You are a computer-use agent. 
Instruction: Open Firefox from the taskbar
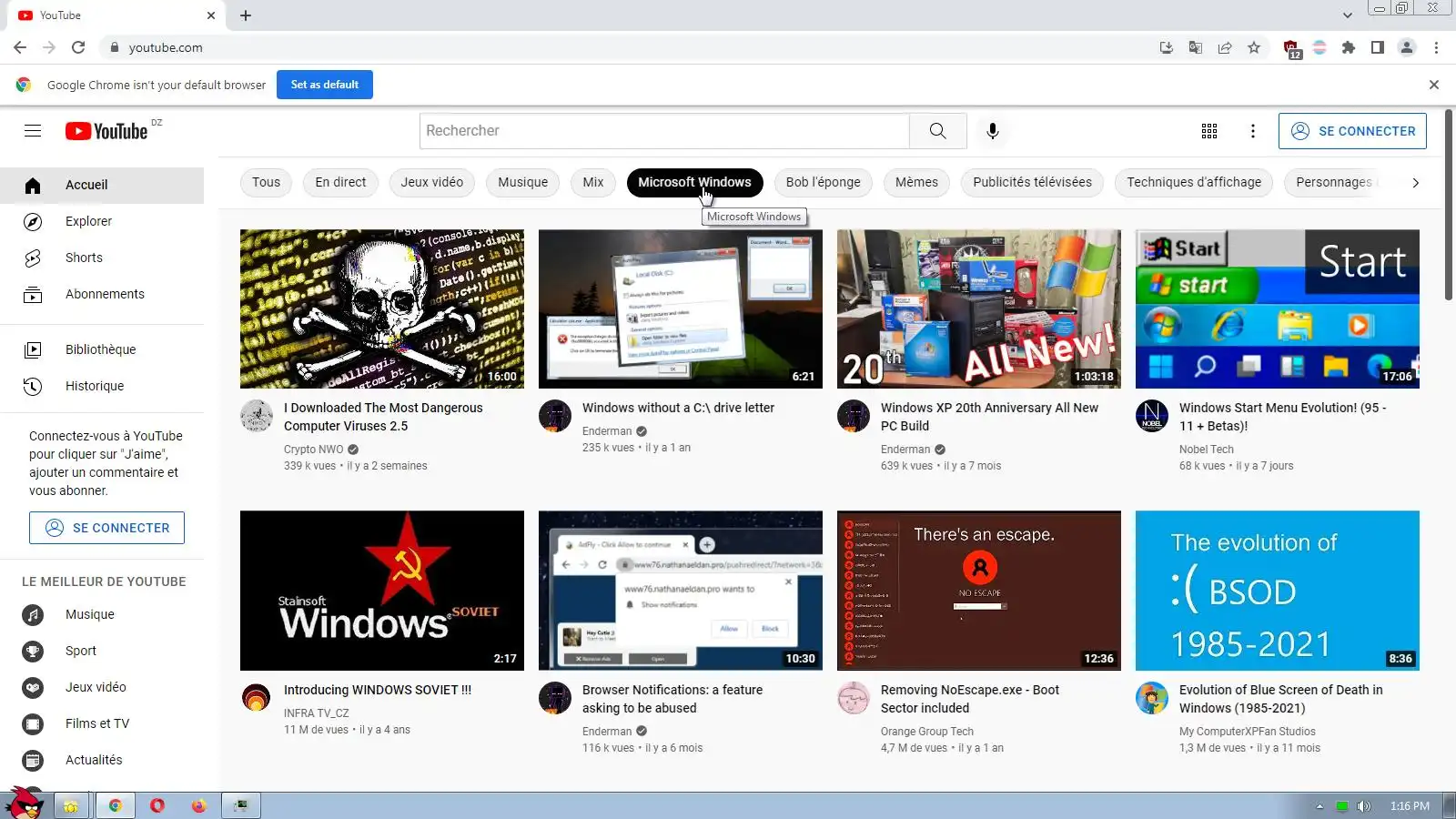click(x=199, y=805)
